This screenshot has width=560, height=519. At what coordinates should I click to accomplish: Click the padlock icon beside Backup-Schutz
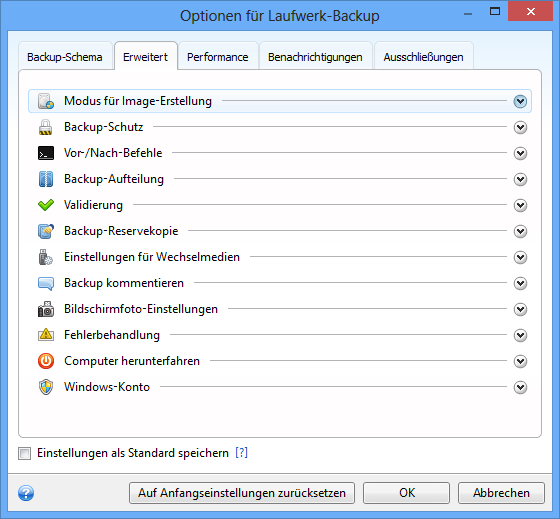(x=46, y=127)
